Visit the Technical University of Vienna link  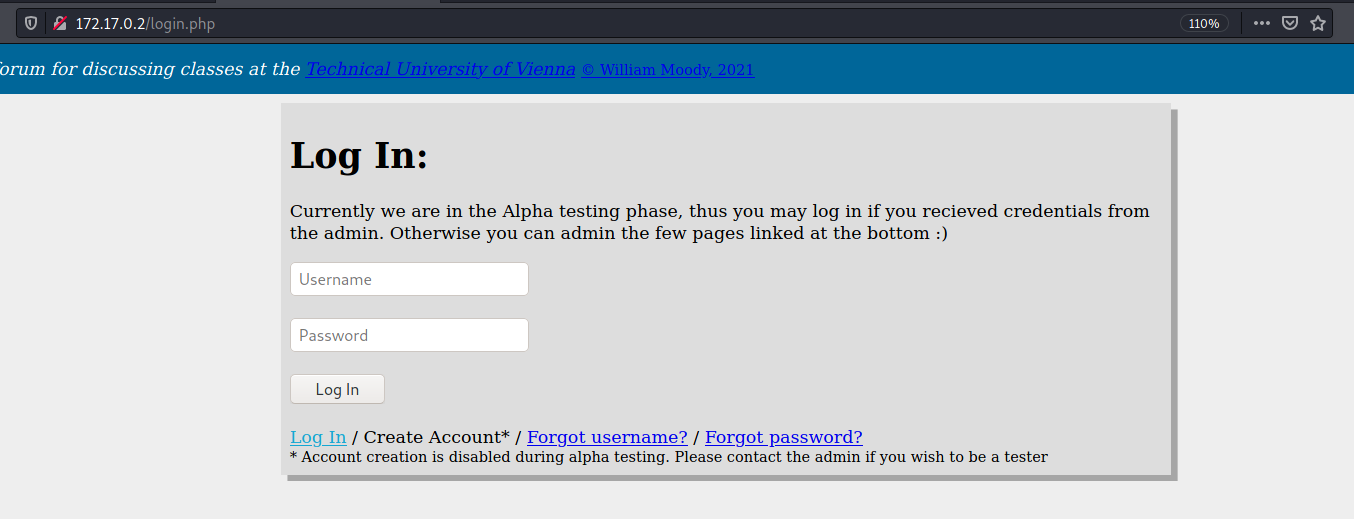click(441, 69)
